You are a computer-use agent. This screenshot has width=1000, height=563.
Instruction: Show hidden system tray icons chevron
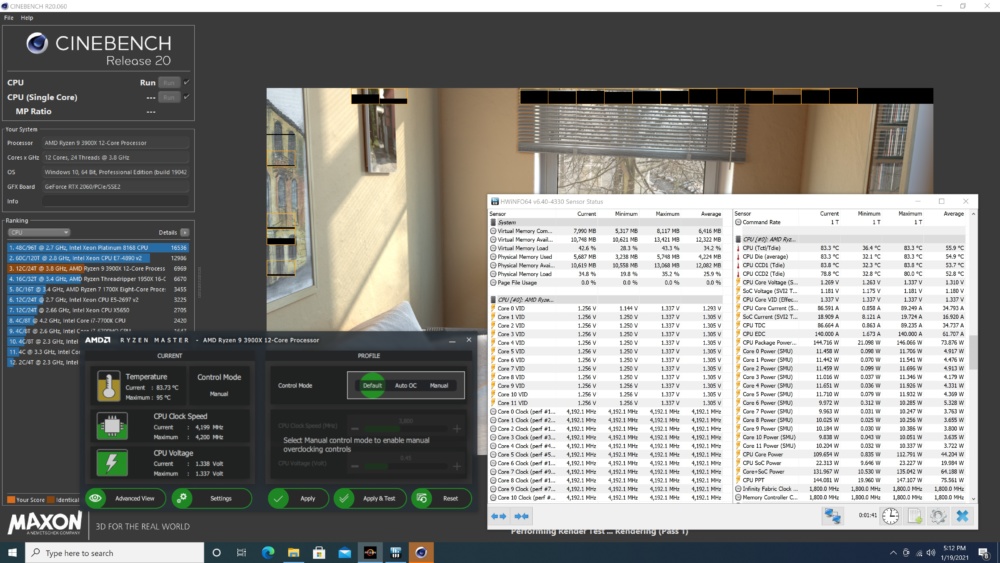pos(893,553)
